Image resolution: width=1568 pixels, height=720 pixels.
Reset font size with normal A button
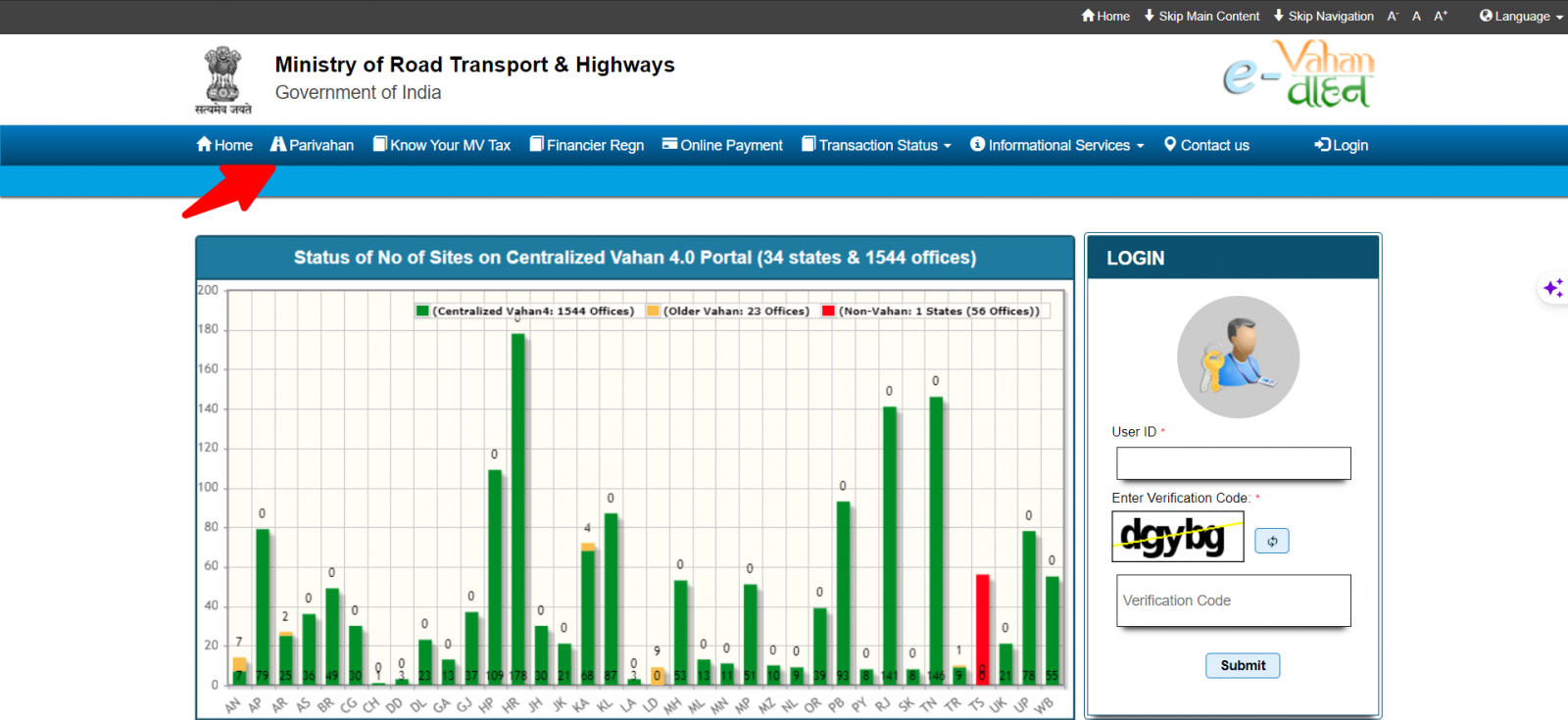tap(1416, 16)
